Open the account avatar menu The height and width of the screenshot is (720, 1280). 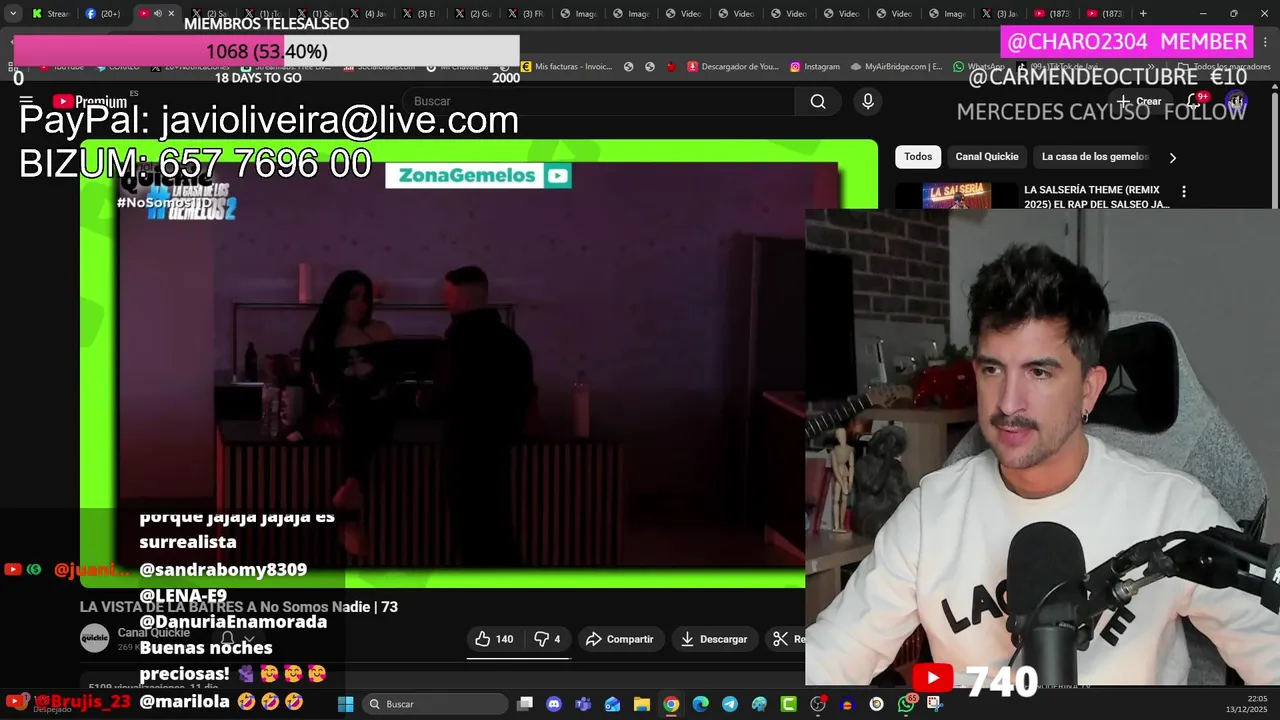pyautogui.click(x=1236, y=101)
